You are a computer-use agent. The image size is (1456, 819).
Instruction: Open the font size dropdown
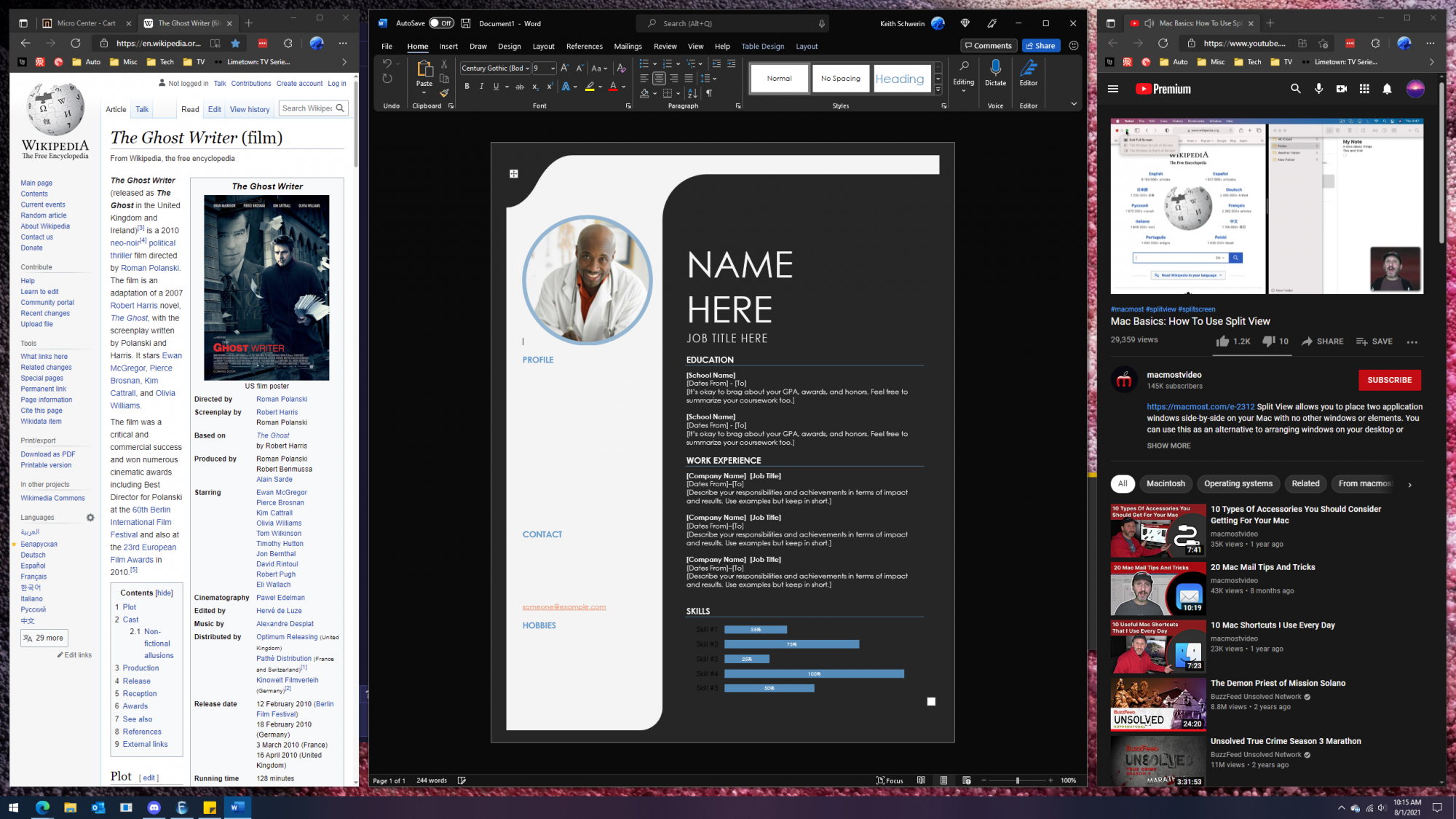tap(553, 68)
